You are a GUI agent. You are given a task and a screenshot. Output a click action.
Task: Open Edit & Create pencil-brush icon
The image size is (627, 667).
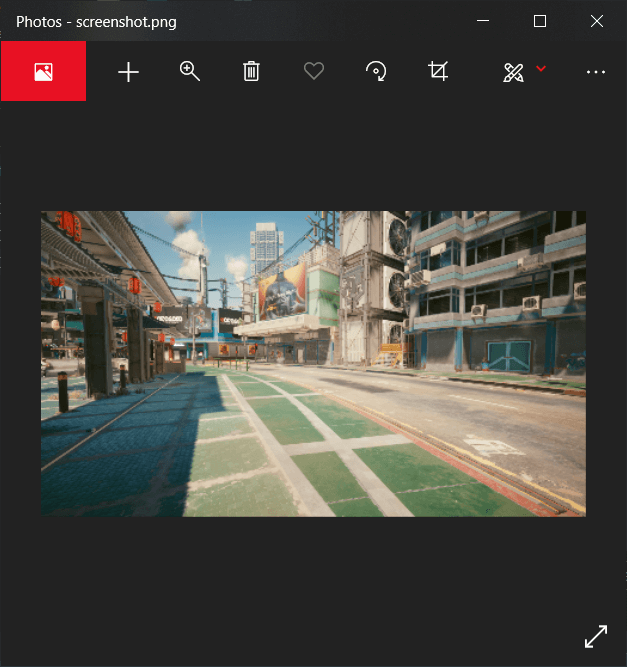[513, 72]
